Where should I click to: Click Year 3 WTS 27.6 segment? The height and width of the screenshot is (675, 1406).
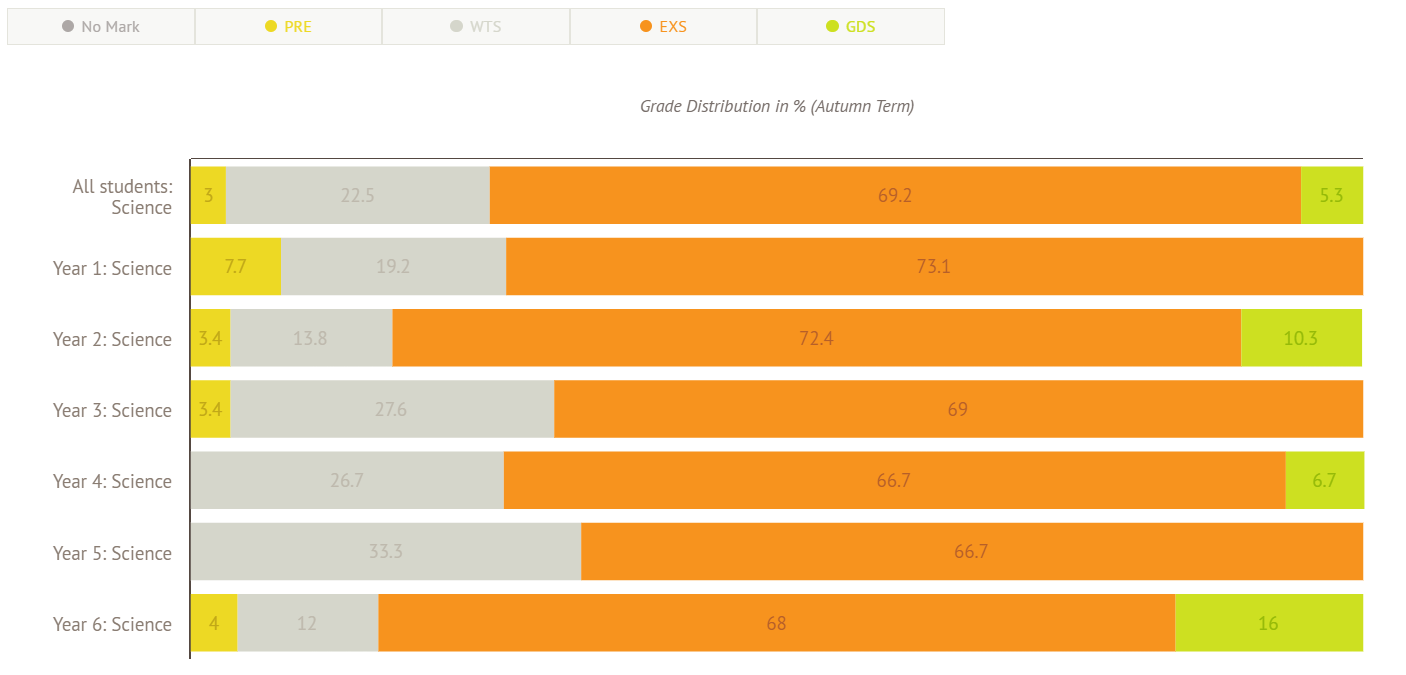(391, 409)
